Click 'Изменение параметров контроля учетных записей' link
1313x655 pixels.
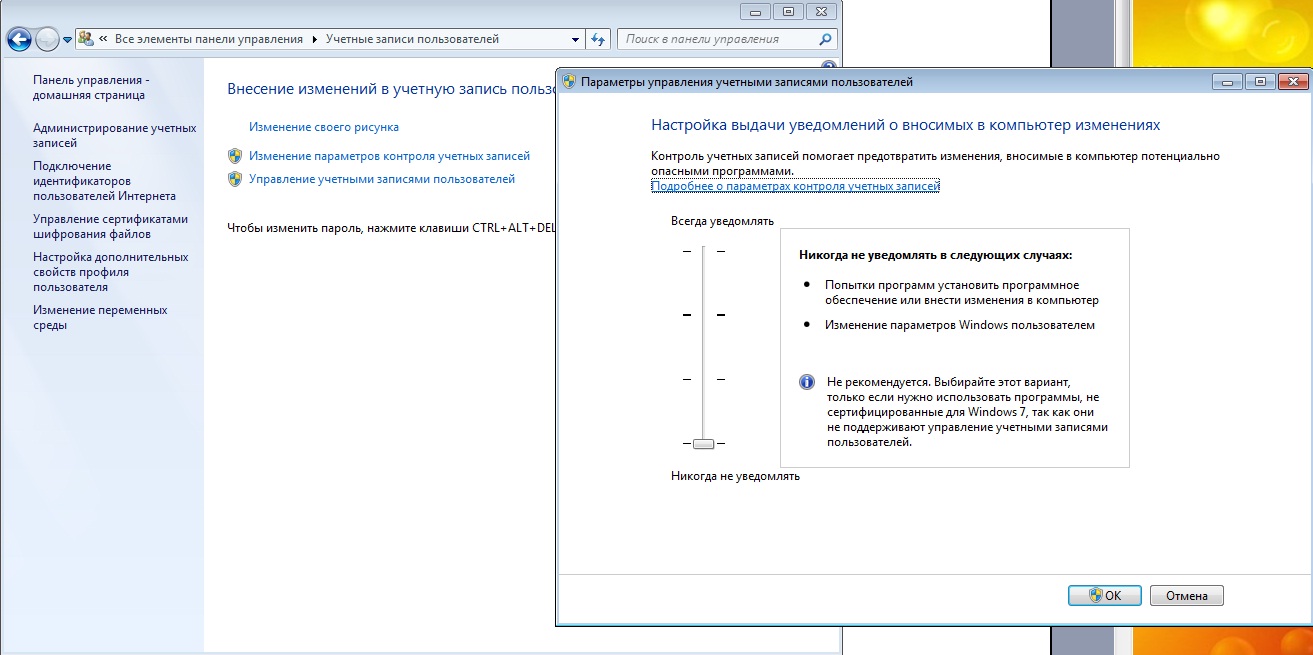pyautogui.click(x=389, y=156)
